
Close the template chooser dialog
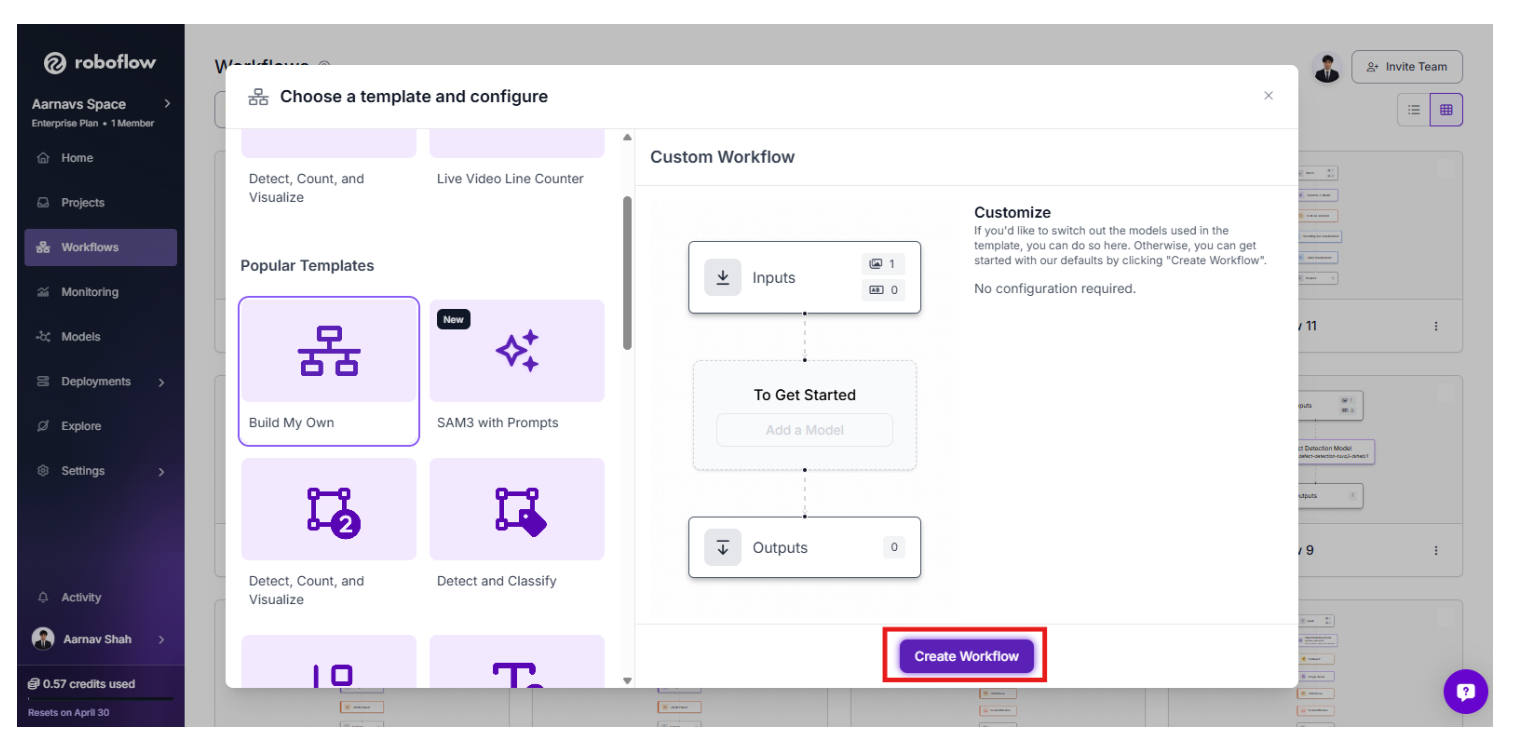1268,96
